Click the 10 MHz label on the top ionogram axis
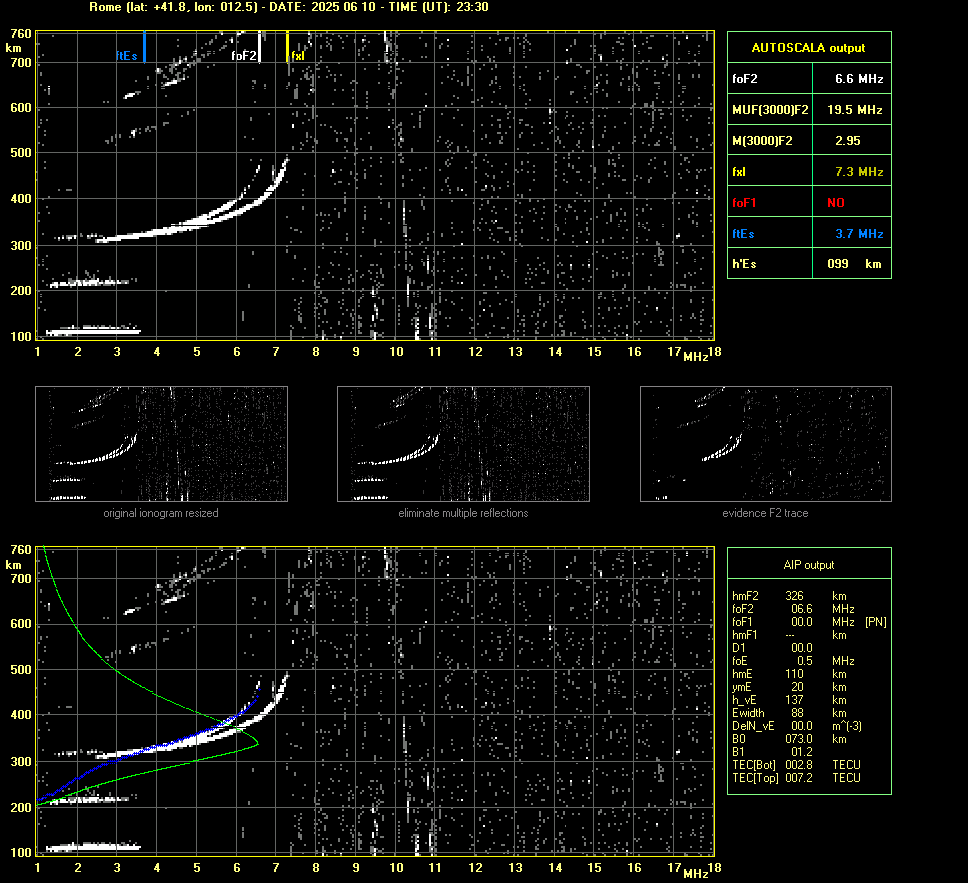The image size is (968, 883). [x=396, y=351]
